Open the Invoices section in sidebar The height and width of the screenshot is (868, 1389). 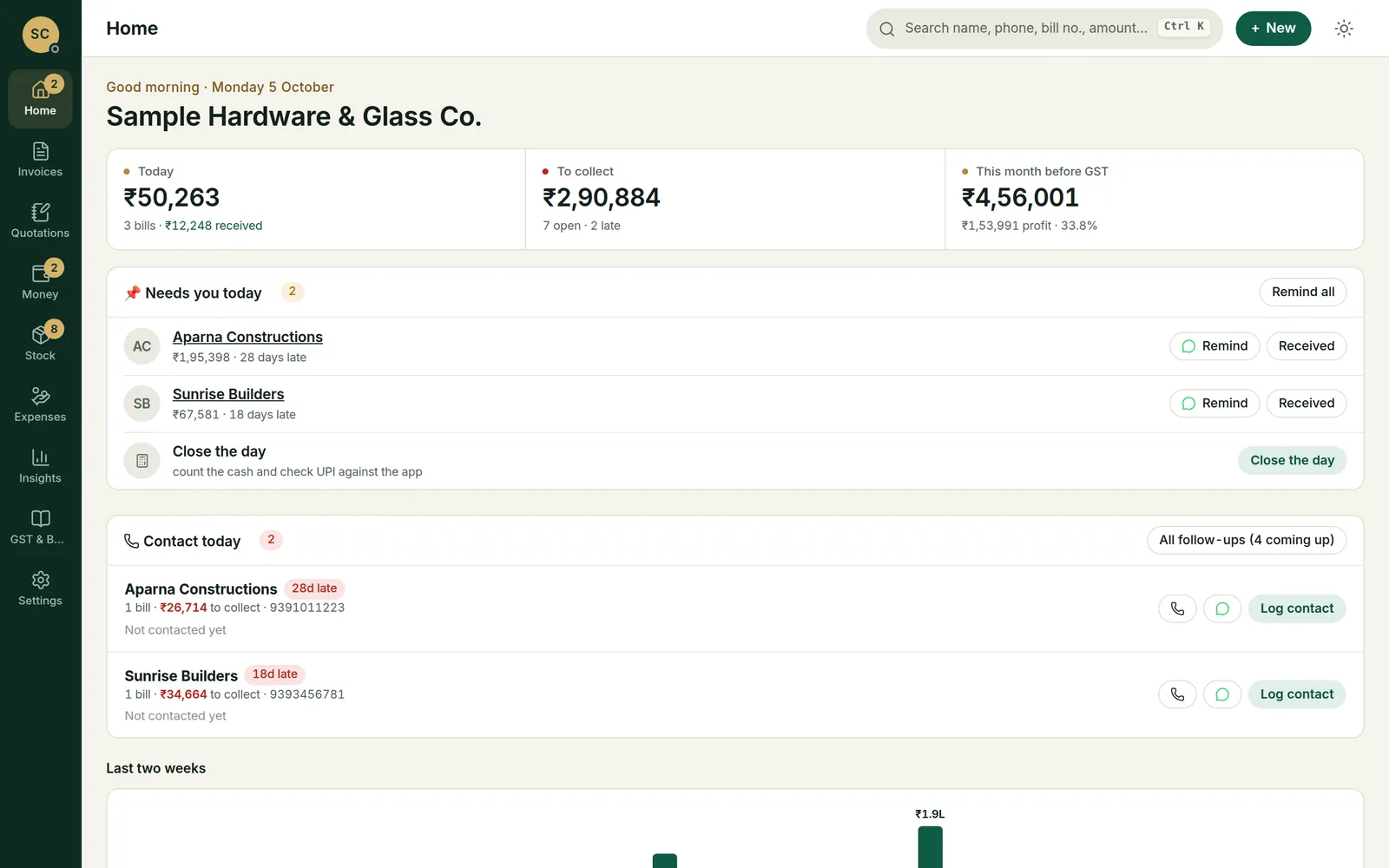40,160
